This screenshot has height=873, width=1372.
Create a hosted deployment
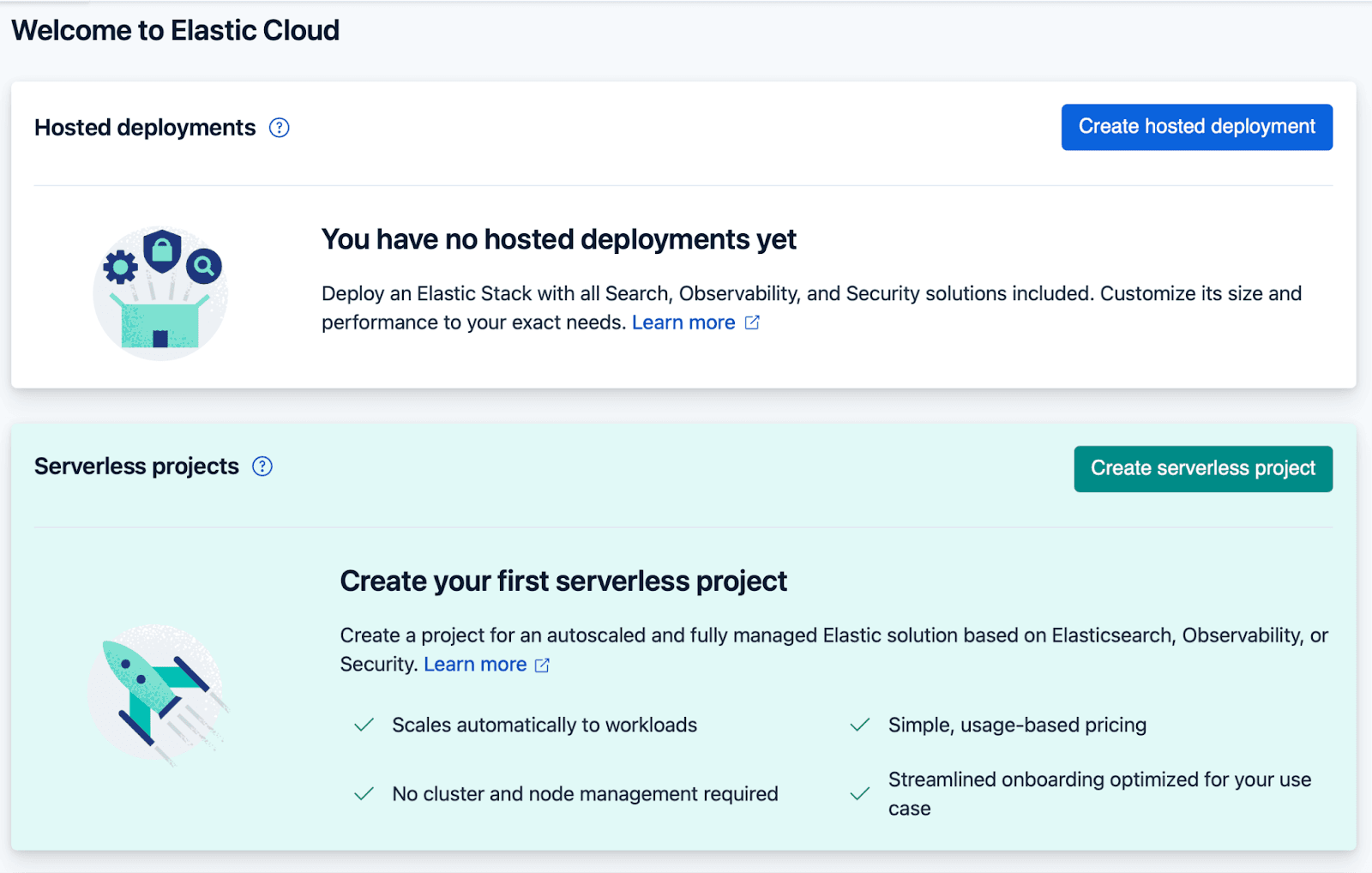[1196, 127]
